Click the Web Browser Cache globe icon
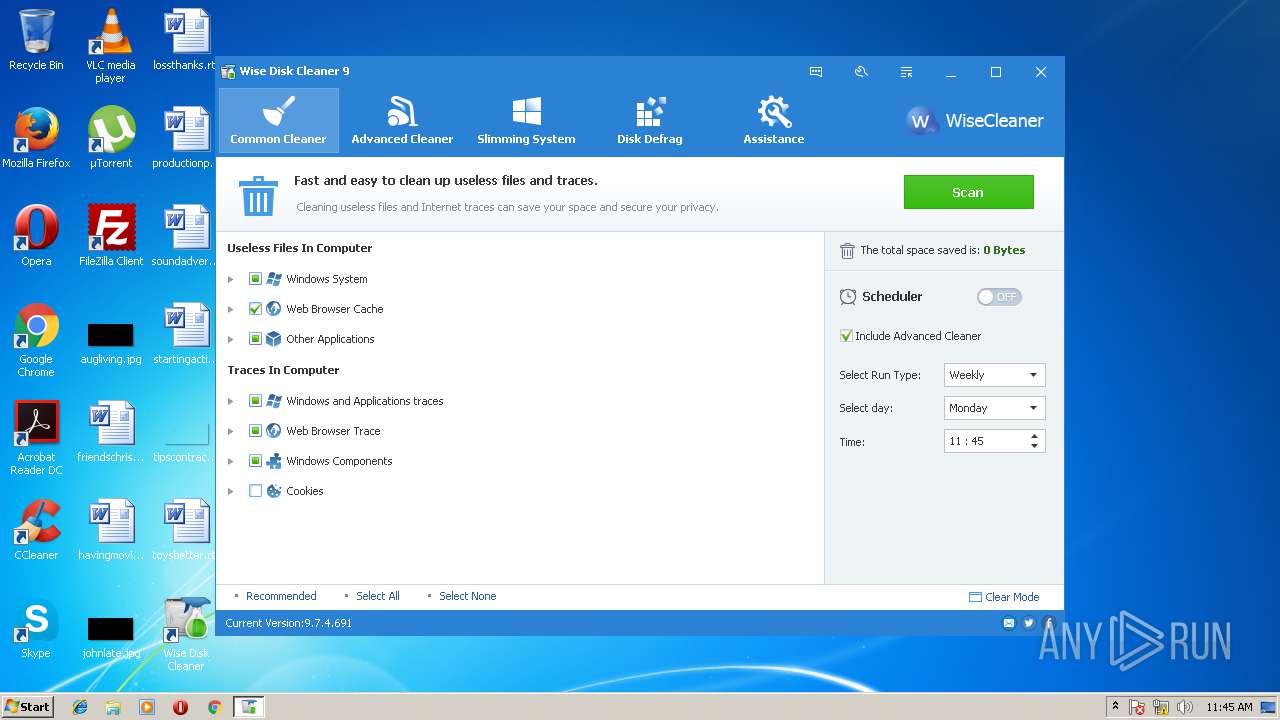1280x720 pixels. (x=274, y=309)
